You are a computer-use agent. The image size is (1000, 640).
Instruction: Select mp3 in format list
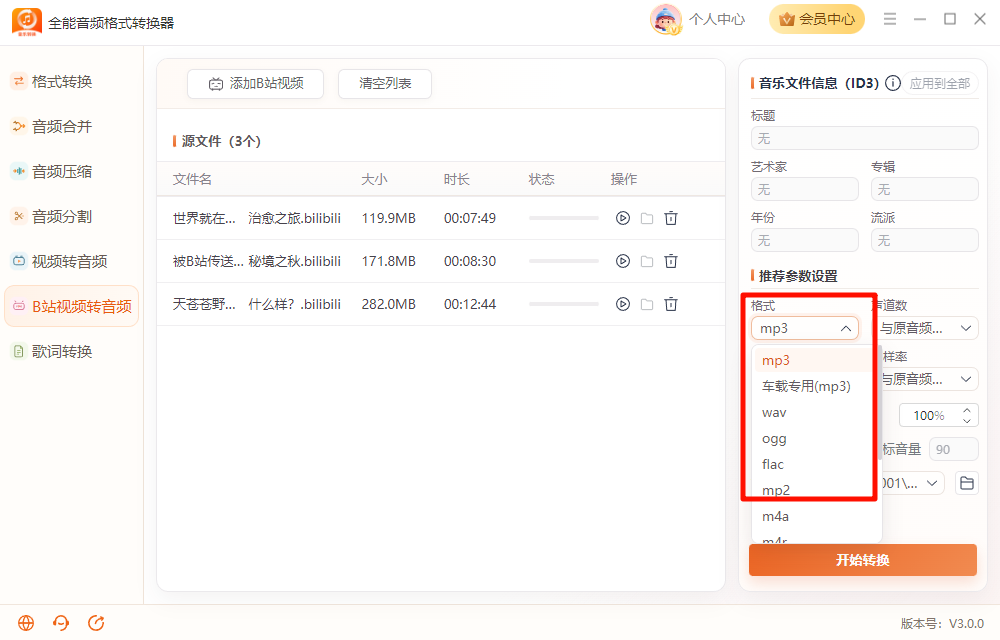tap(812, 360)
